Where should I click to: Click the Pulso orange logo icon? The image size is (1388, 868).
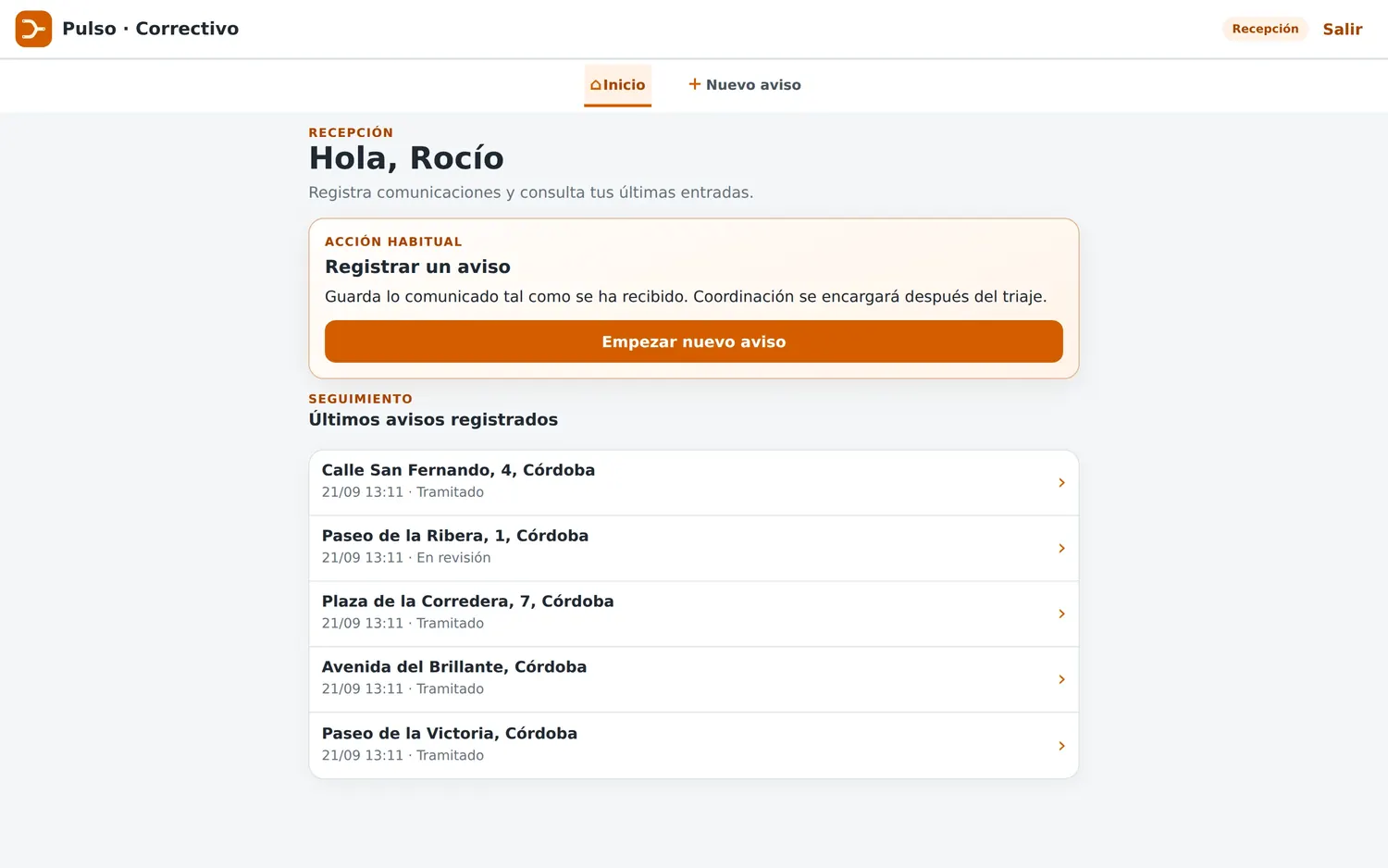[33, 29]
